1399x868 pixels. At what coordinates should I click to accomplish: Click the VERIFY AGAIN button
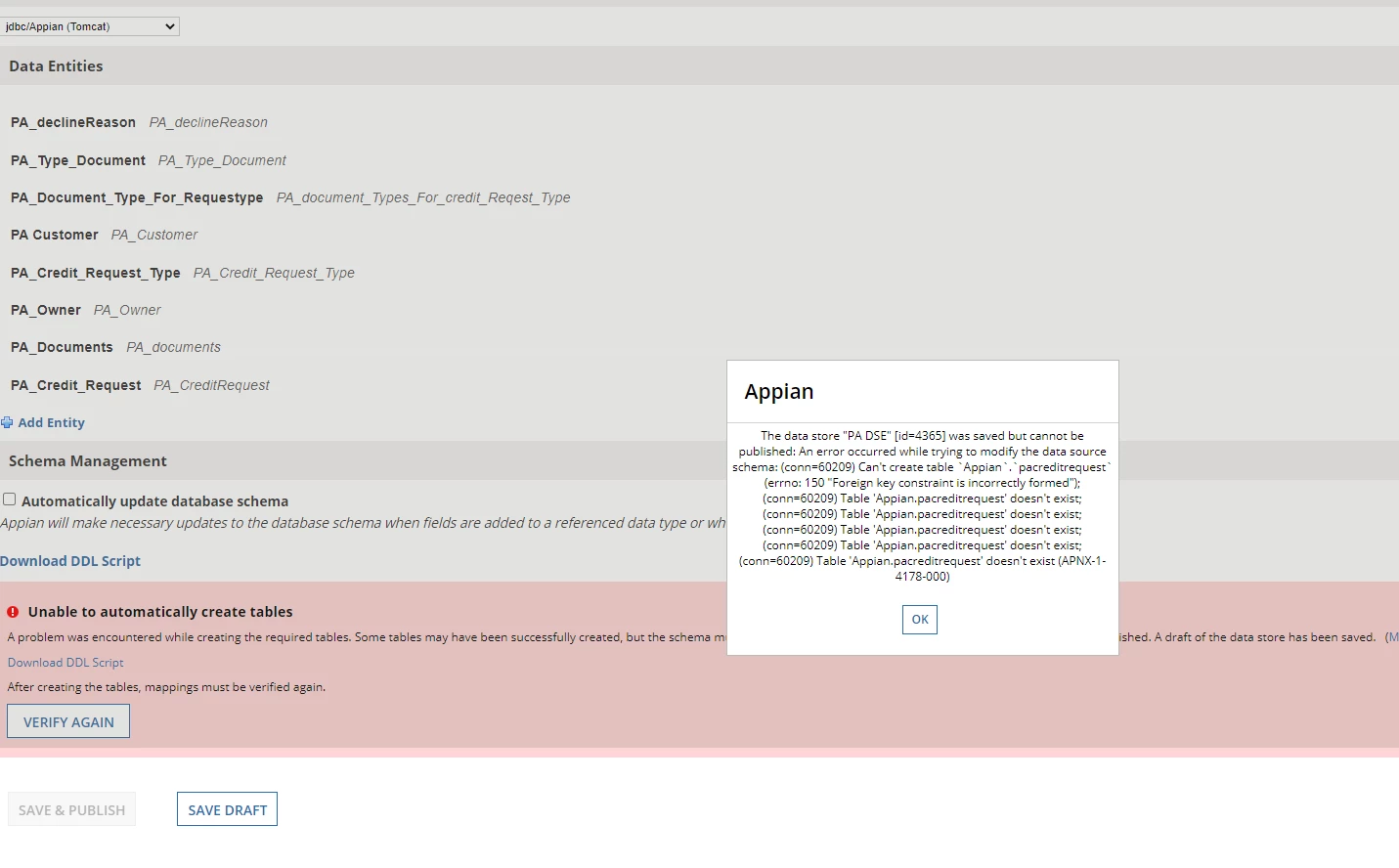pos(68,722)
